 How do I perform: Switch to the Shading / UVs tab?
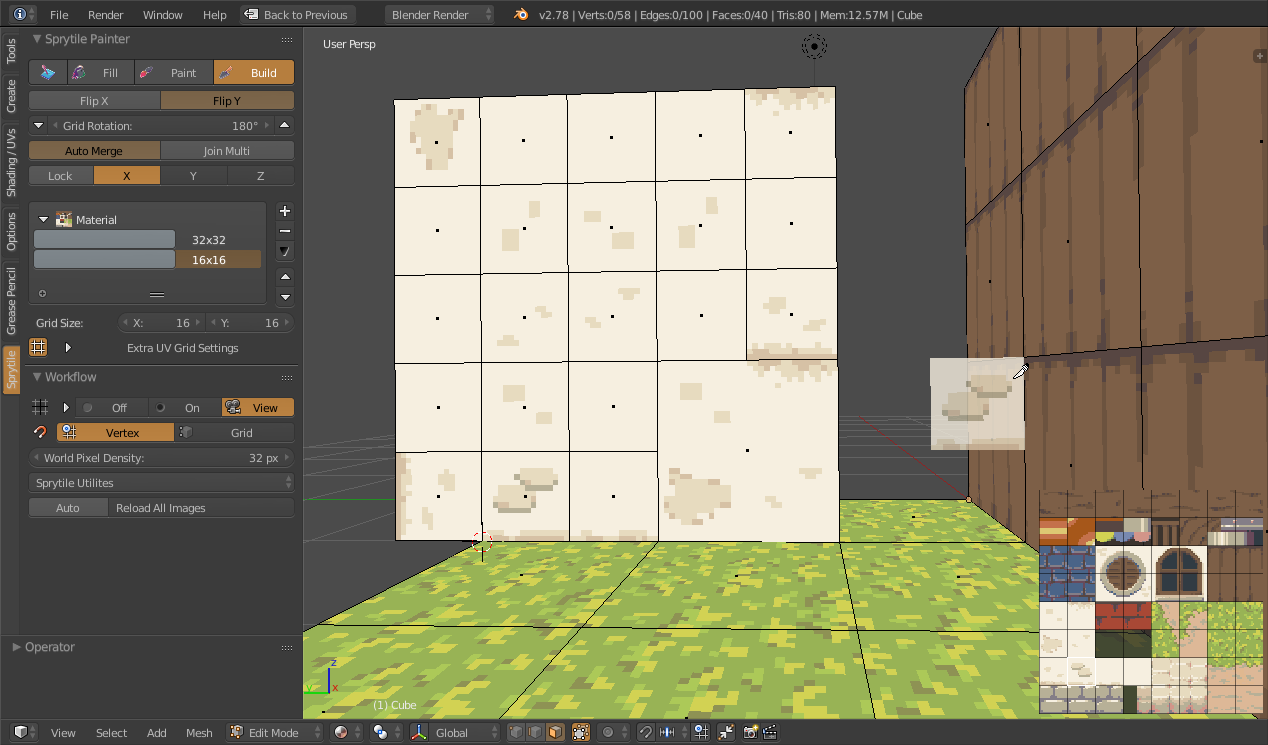[11, 161]
